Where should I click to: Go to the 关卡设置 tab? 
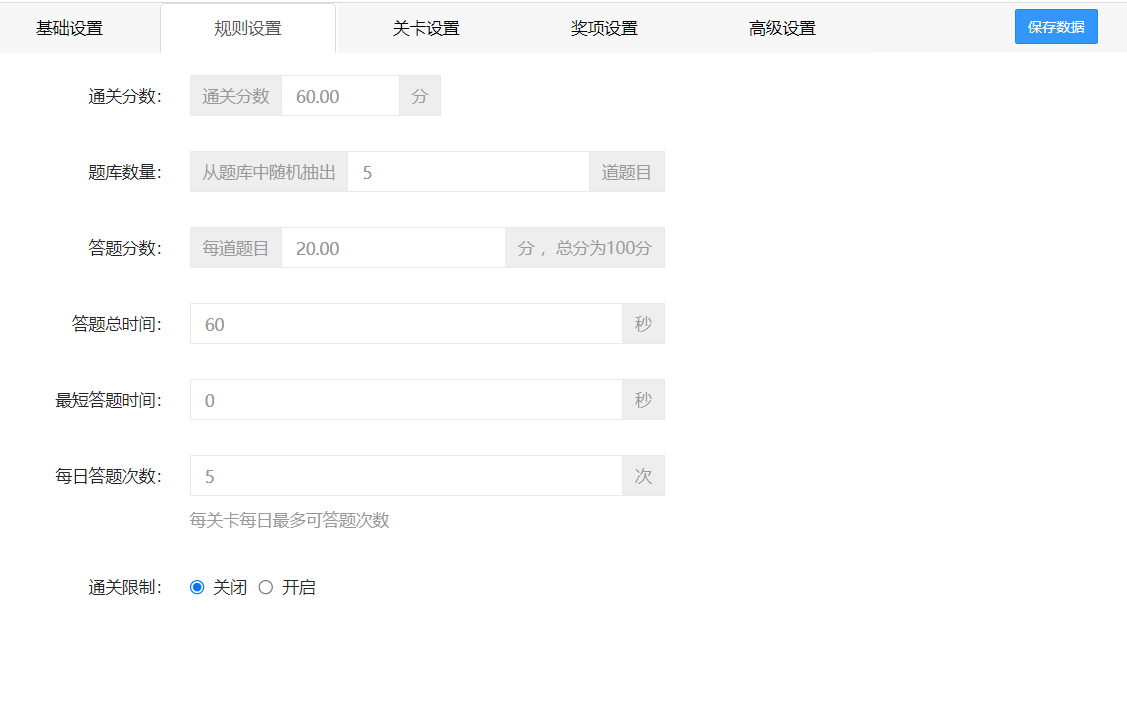click(426, 28)
